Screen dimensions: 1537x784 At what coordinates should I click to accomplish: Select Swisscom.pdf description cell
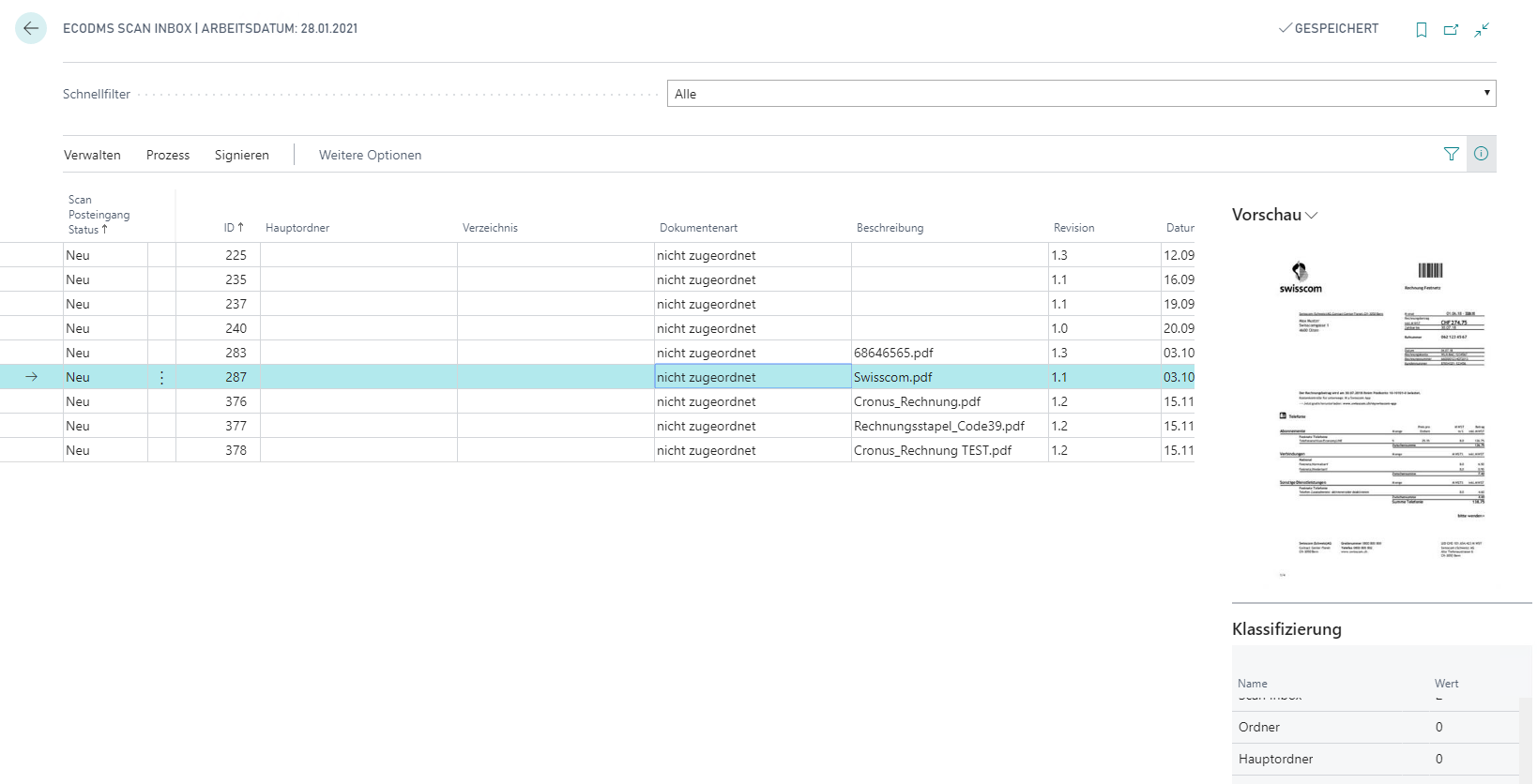pyautogui.click(x=950, y=377)
